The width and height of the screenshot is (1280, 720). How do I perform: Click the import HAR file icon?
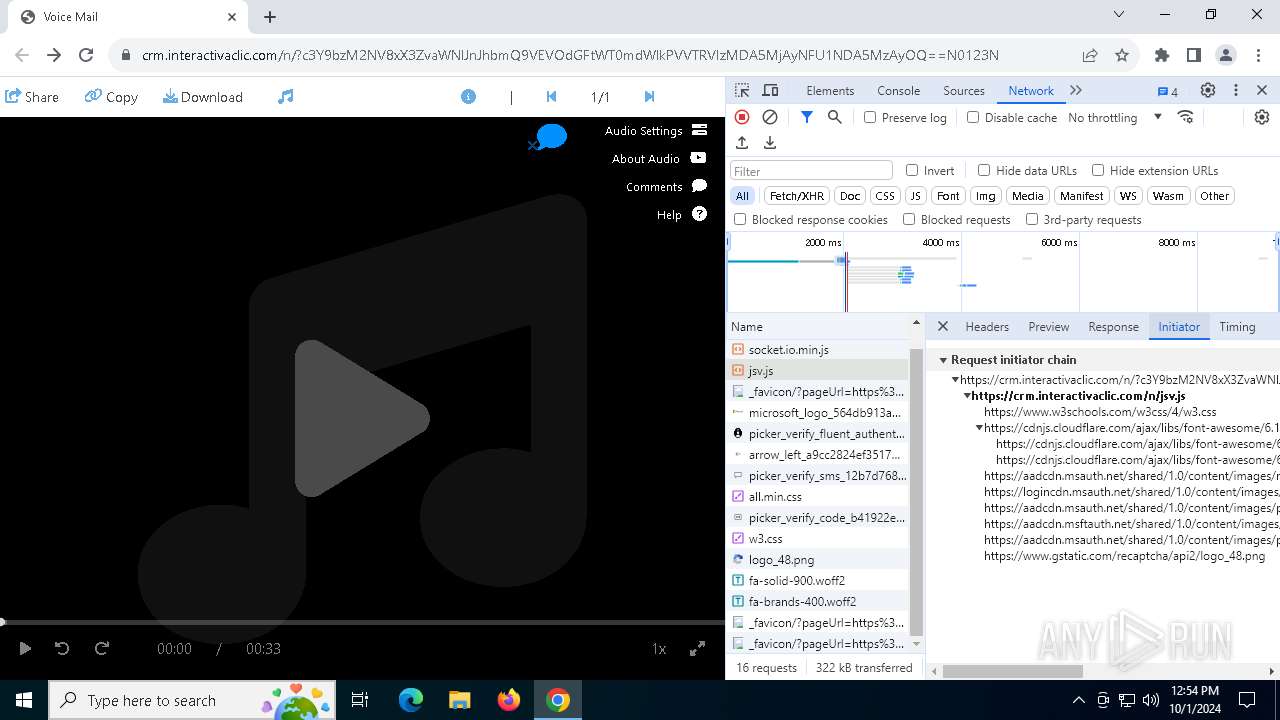click(x=742, y=143)
